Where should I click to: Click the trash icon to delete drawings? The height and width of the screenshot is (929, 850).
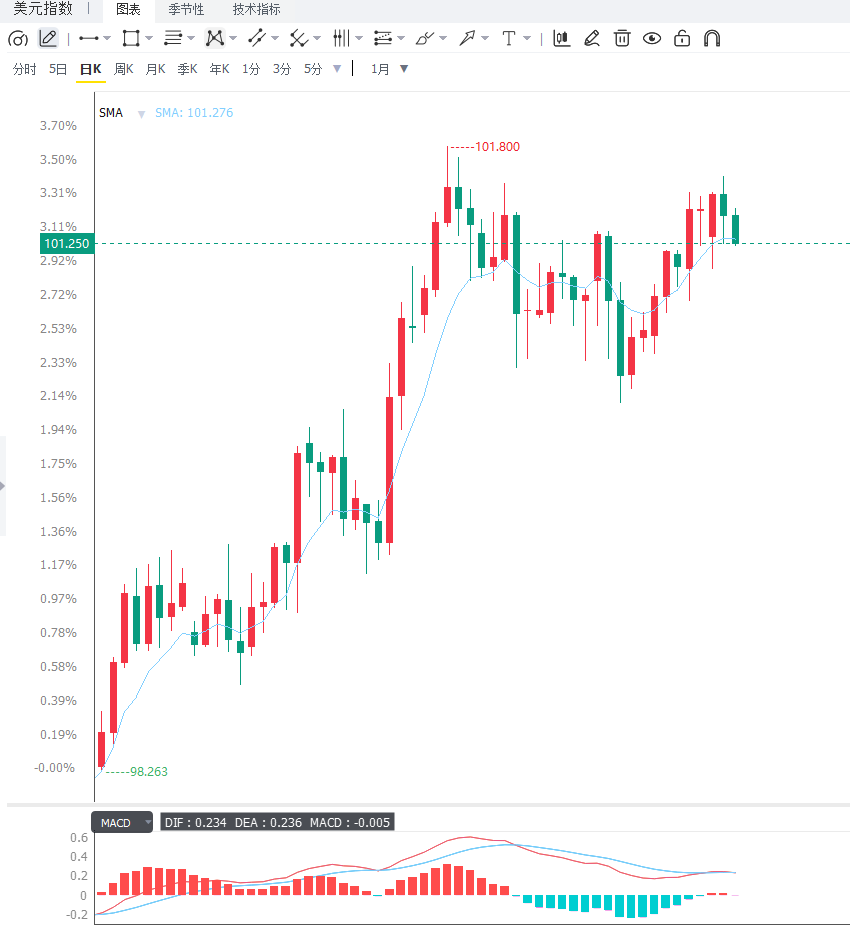point(622,39)
